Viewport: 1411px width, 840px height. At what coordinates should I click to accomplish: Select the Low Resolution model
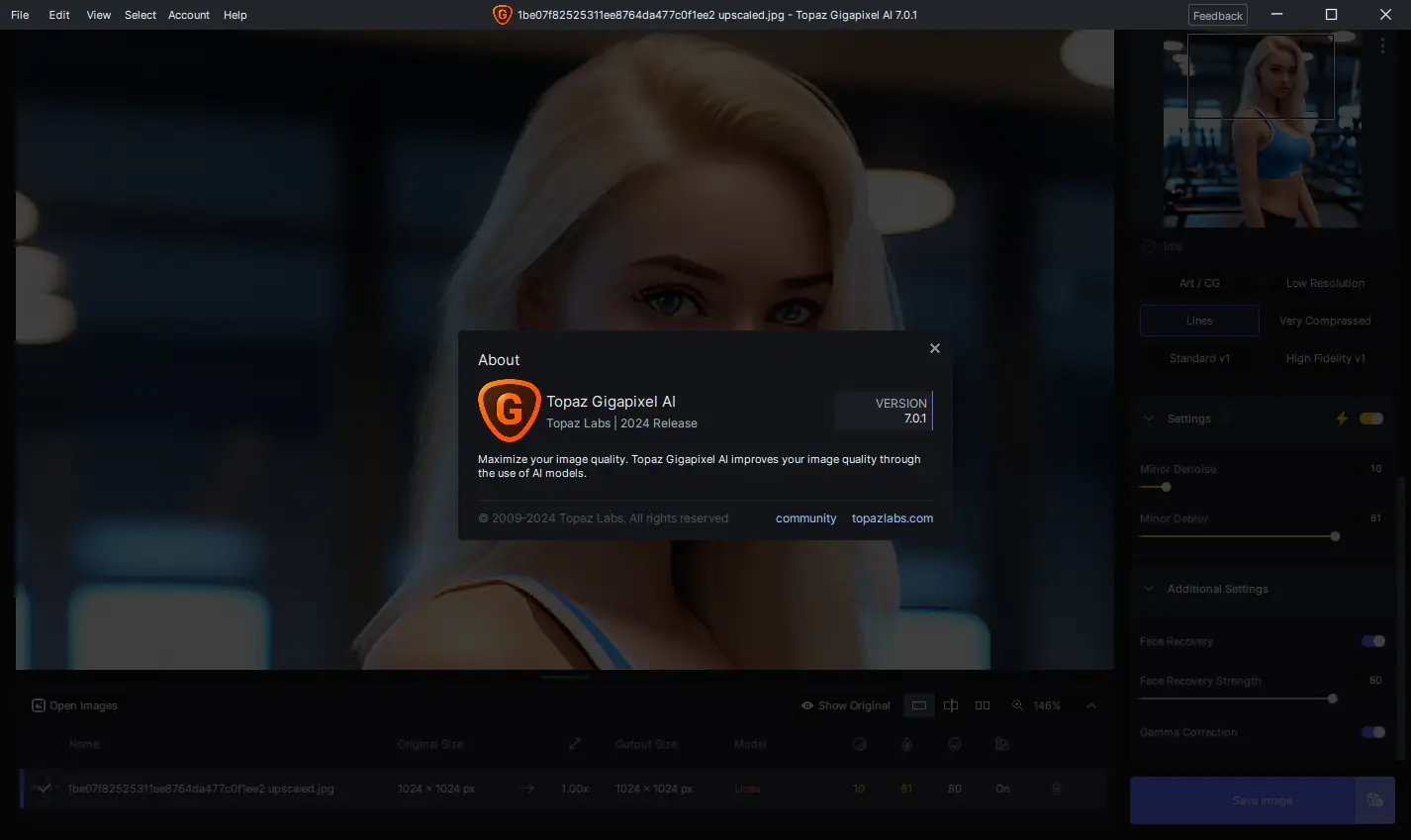tap(1325, 283)
